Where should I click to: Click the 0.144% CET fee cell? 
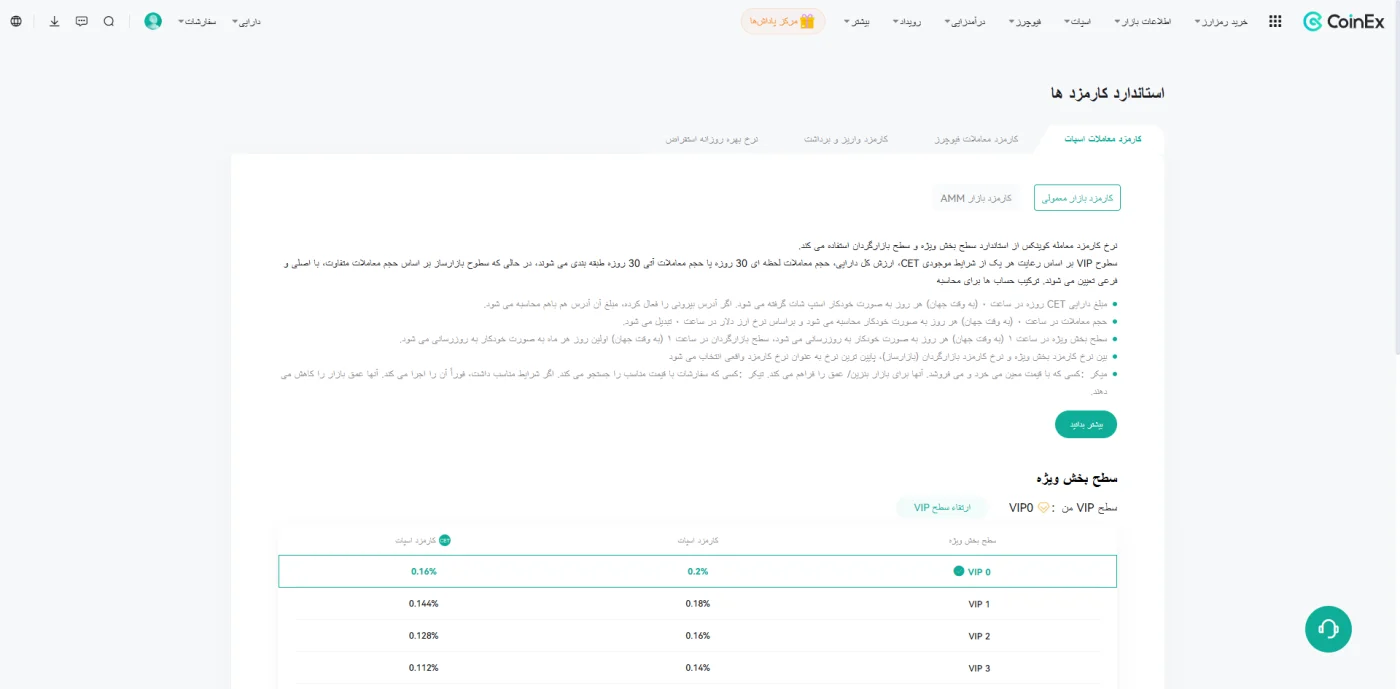click(424, 604)
